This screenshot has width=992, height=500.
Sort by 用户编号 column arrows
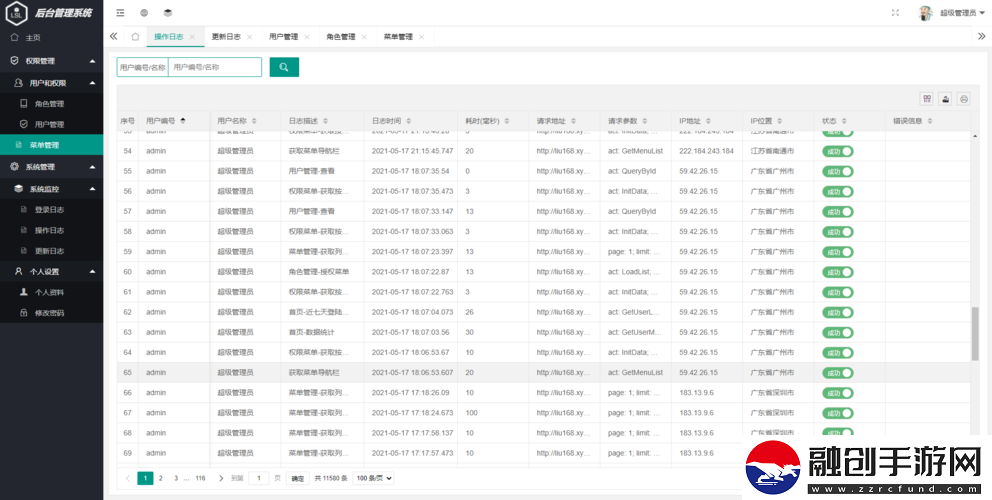point(183,120)
